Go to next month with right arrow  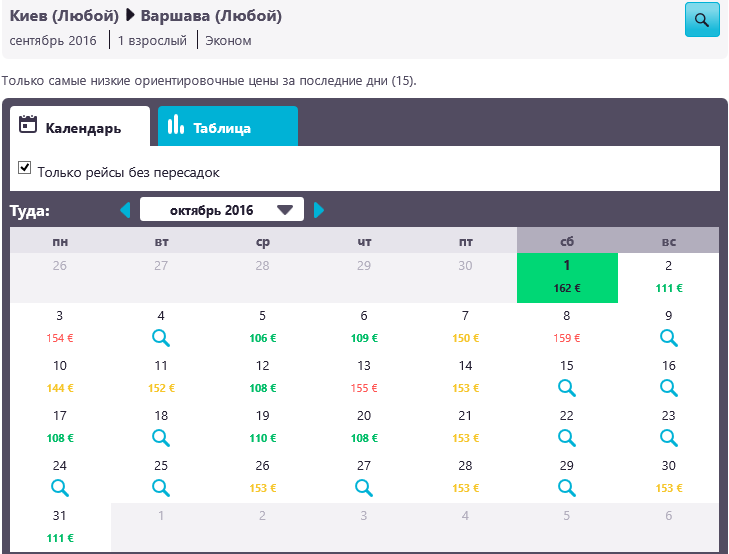tap(319, 210)
